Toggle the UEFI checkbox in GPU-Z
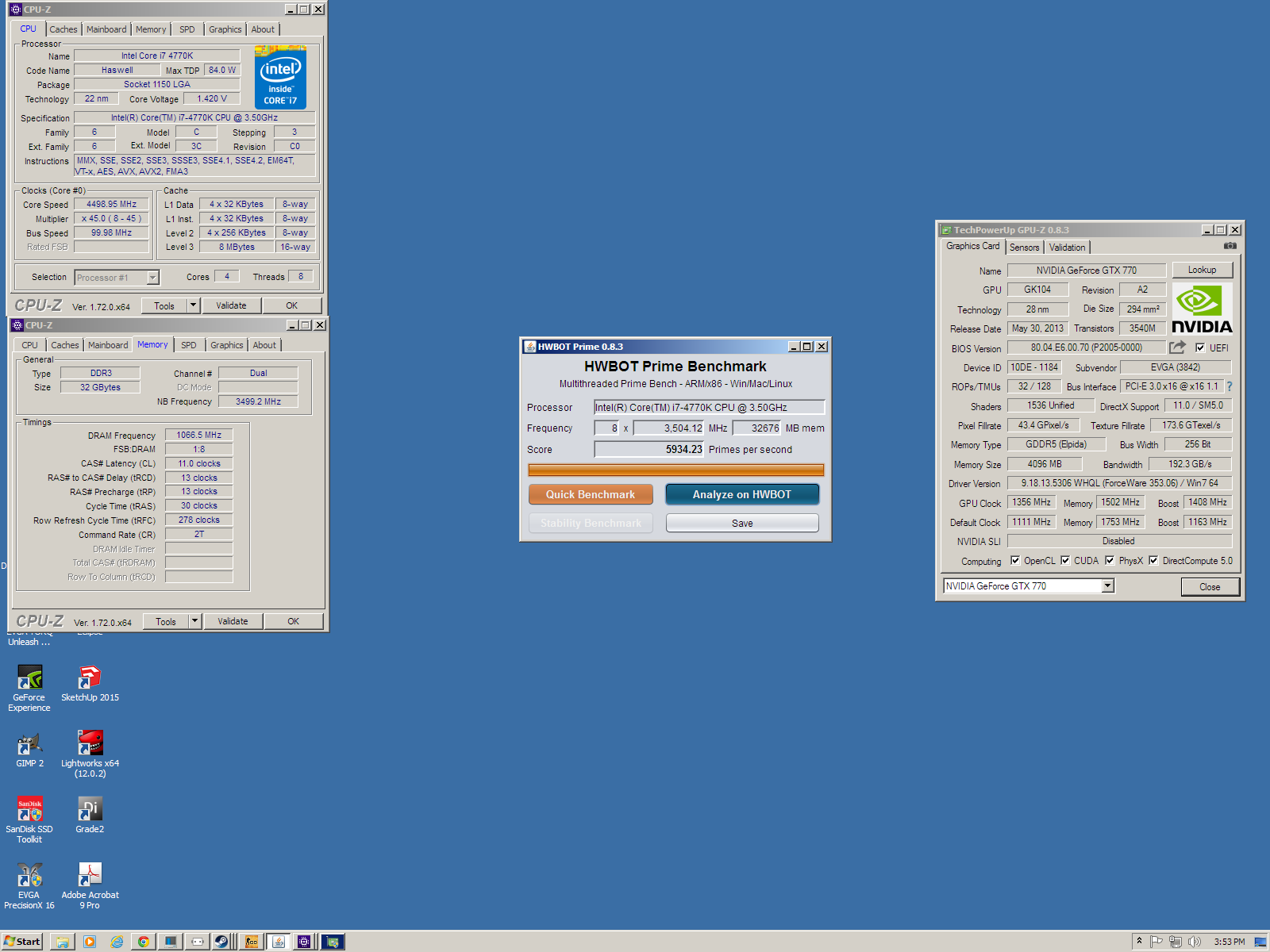The image size is (1270, 952). [1200, 347]
